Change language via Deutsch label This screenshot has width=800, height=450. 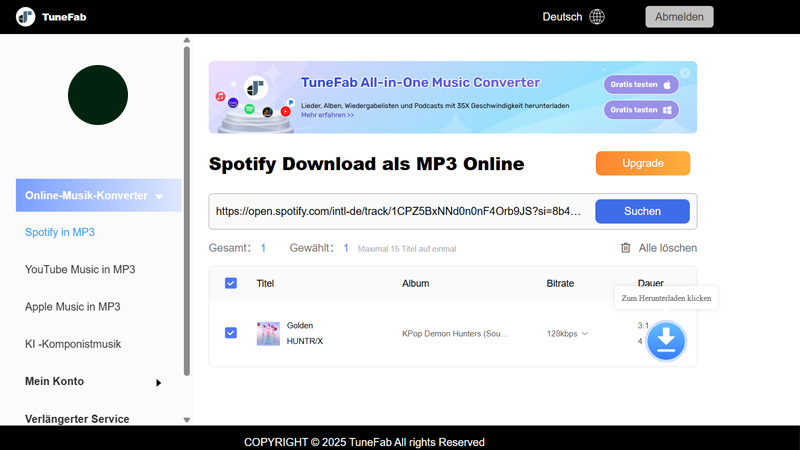pyautogui.click(x=562, y=17)
